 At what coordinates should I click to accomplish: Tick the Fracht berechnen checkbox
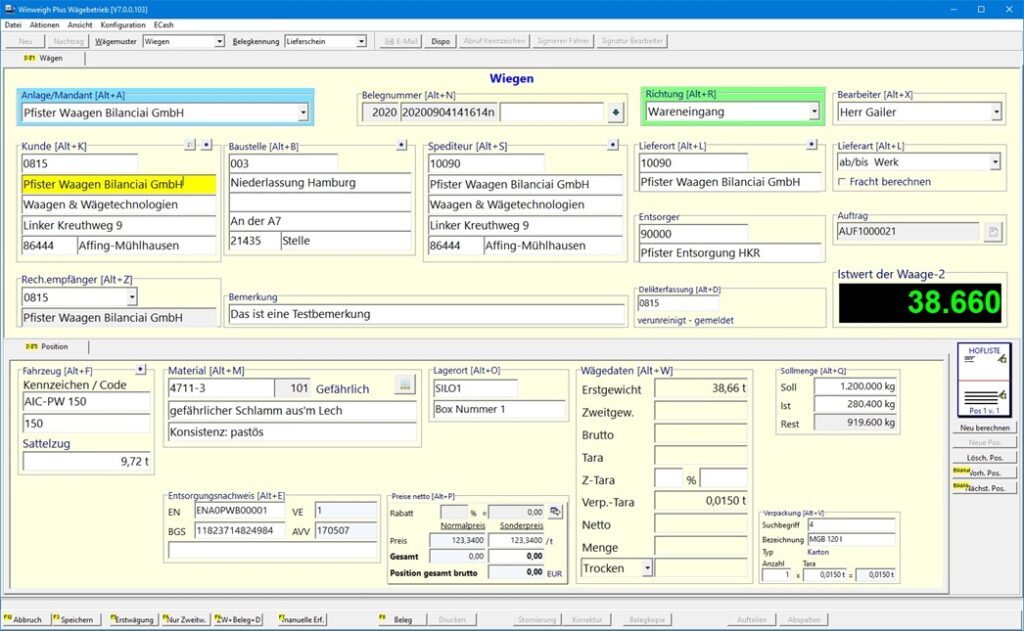point(842,182)
